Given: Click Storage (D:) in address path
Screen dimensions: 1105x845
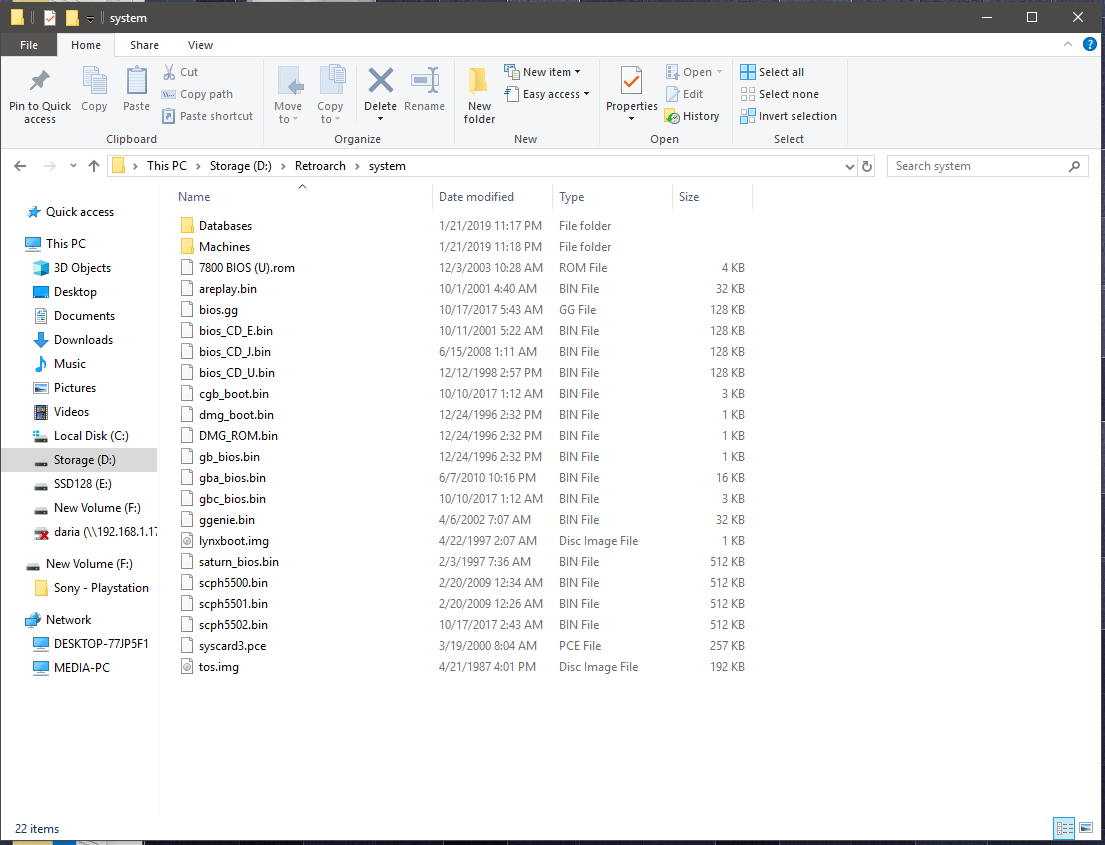Looking at the screenshot, I should point(240,166).
